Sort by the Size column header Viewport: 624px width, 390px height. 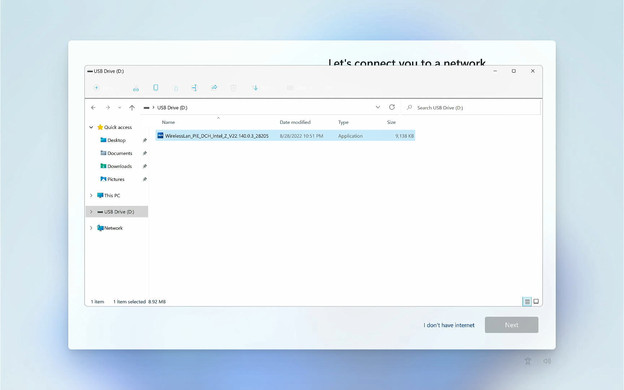(391, 122)
